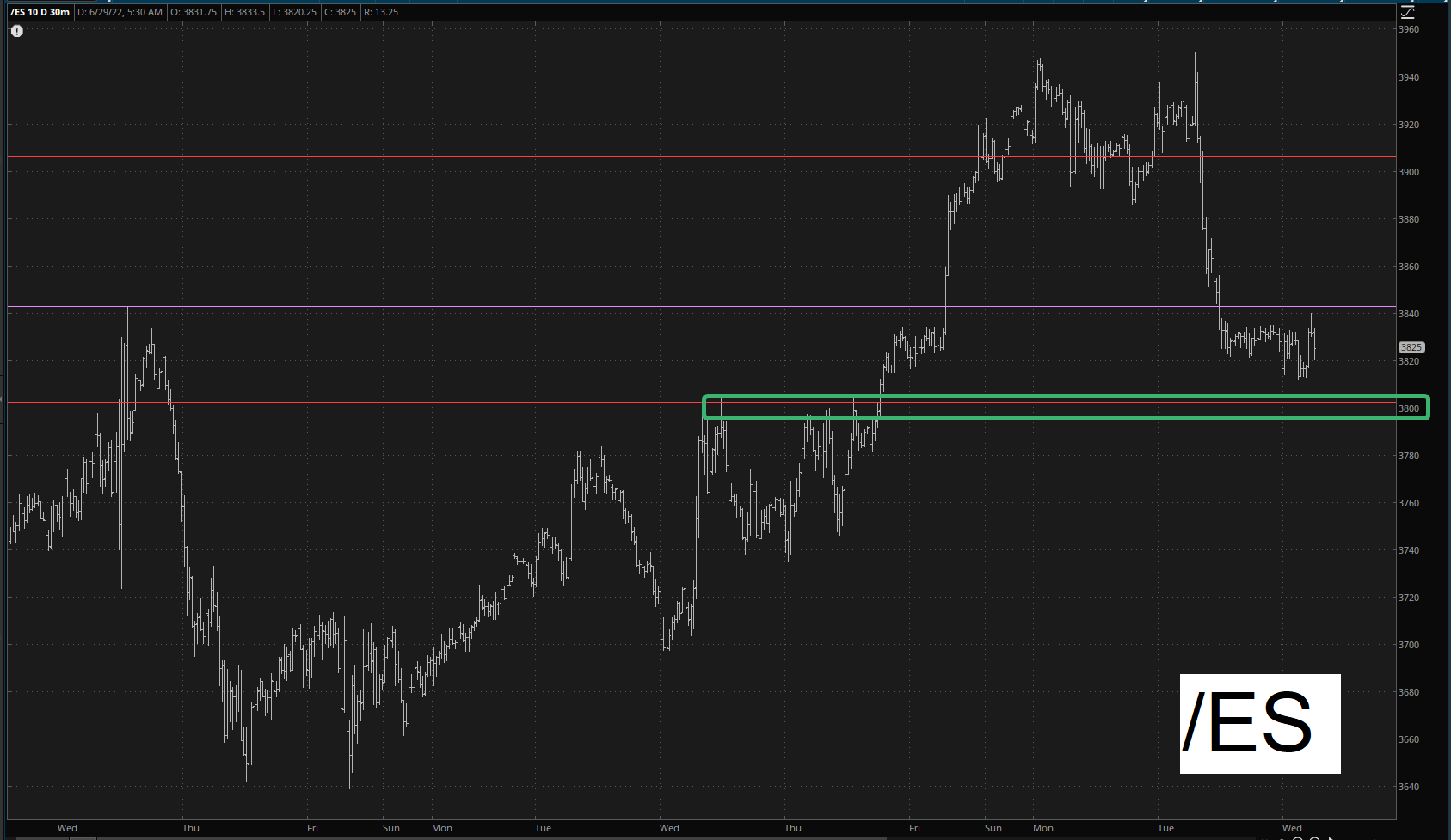The width and height of the screenshot is (1451, 840).
Task: Click the range field R: 13.25
Action: (379, 12)
